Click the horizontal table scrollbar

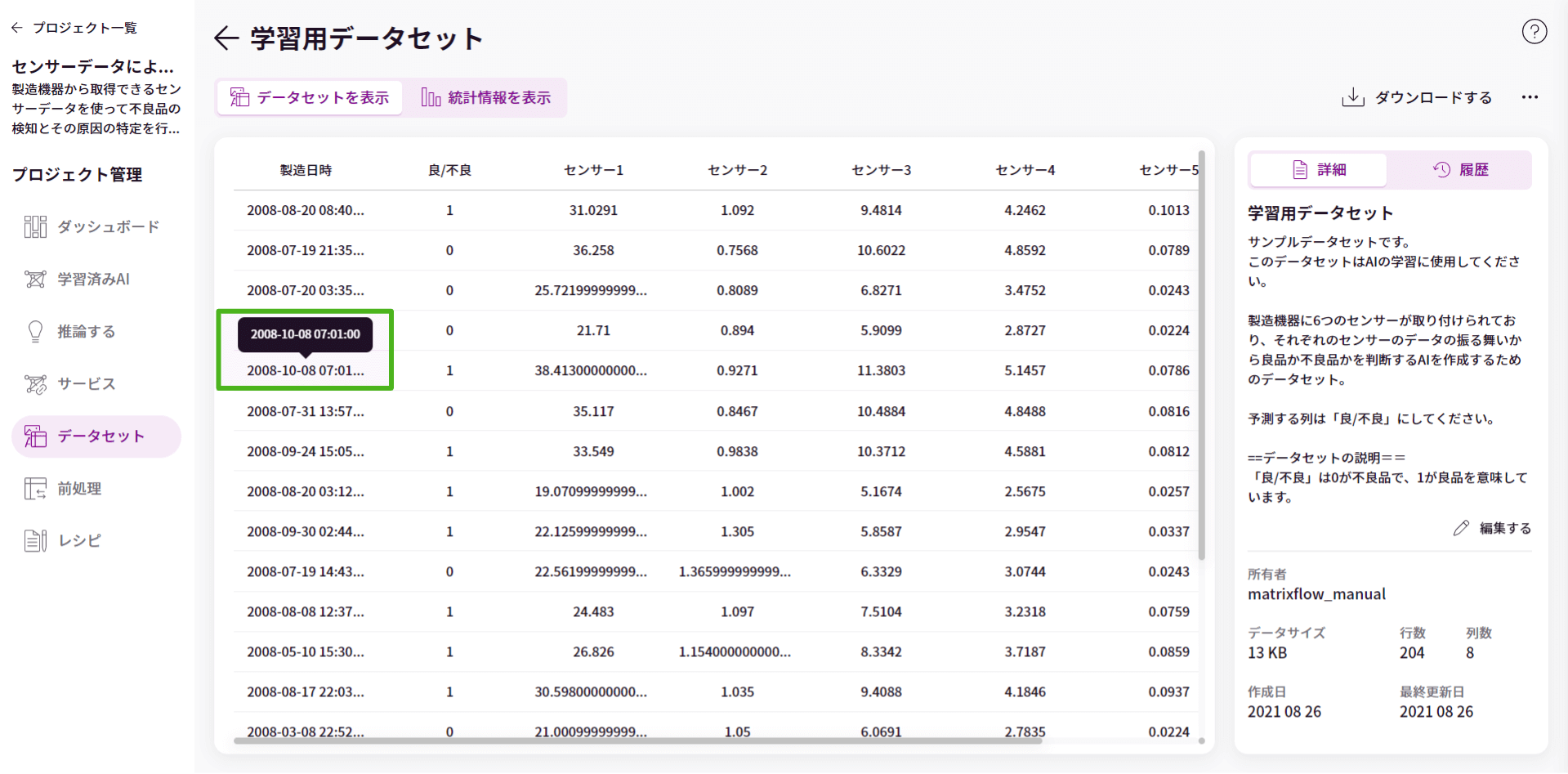(638, 741)
